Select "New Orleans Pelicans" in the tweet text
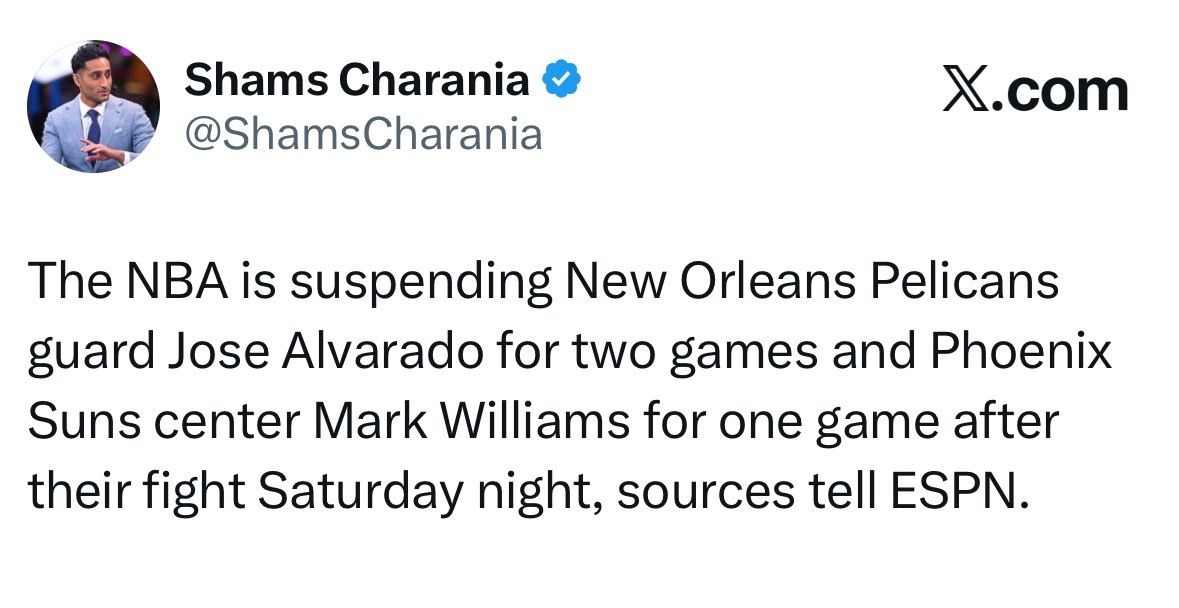 point(810,283)
